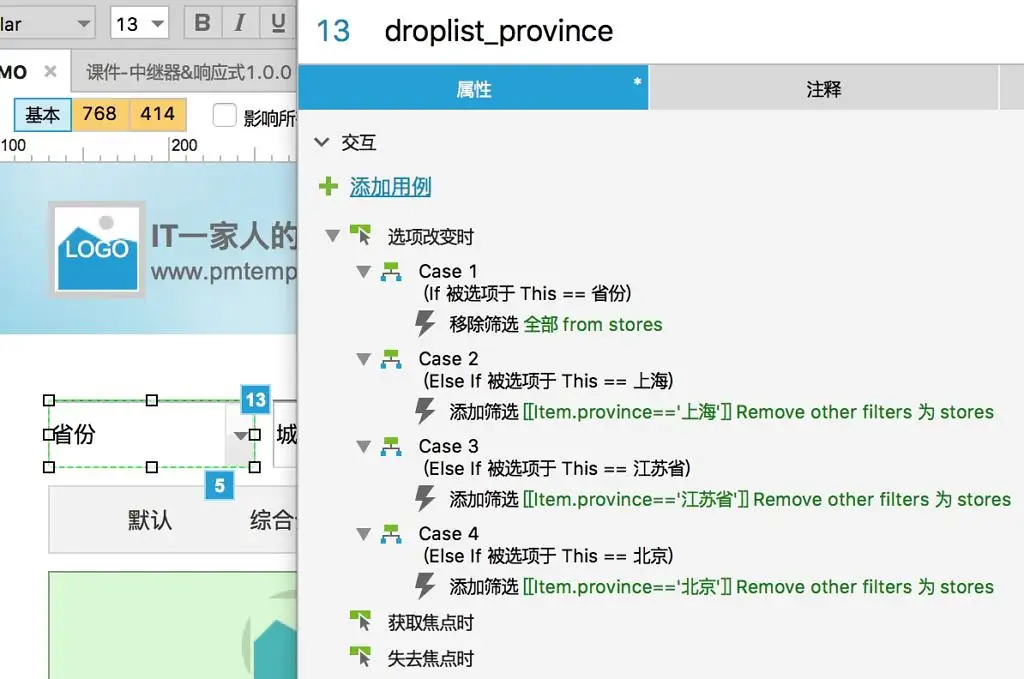Open the 省份 droplist on canvas
This screenshot has width=1024, height=679.
coord(239,435)
